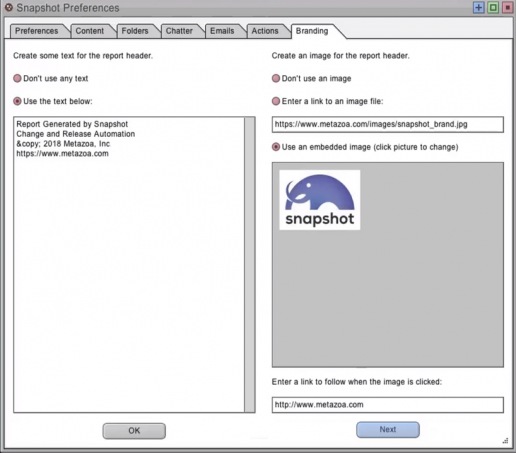Click the Snapshot app icon in title bar
Image resolution: width=516 pixels, height=453 pixels.
(x=9, y=7)
